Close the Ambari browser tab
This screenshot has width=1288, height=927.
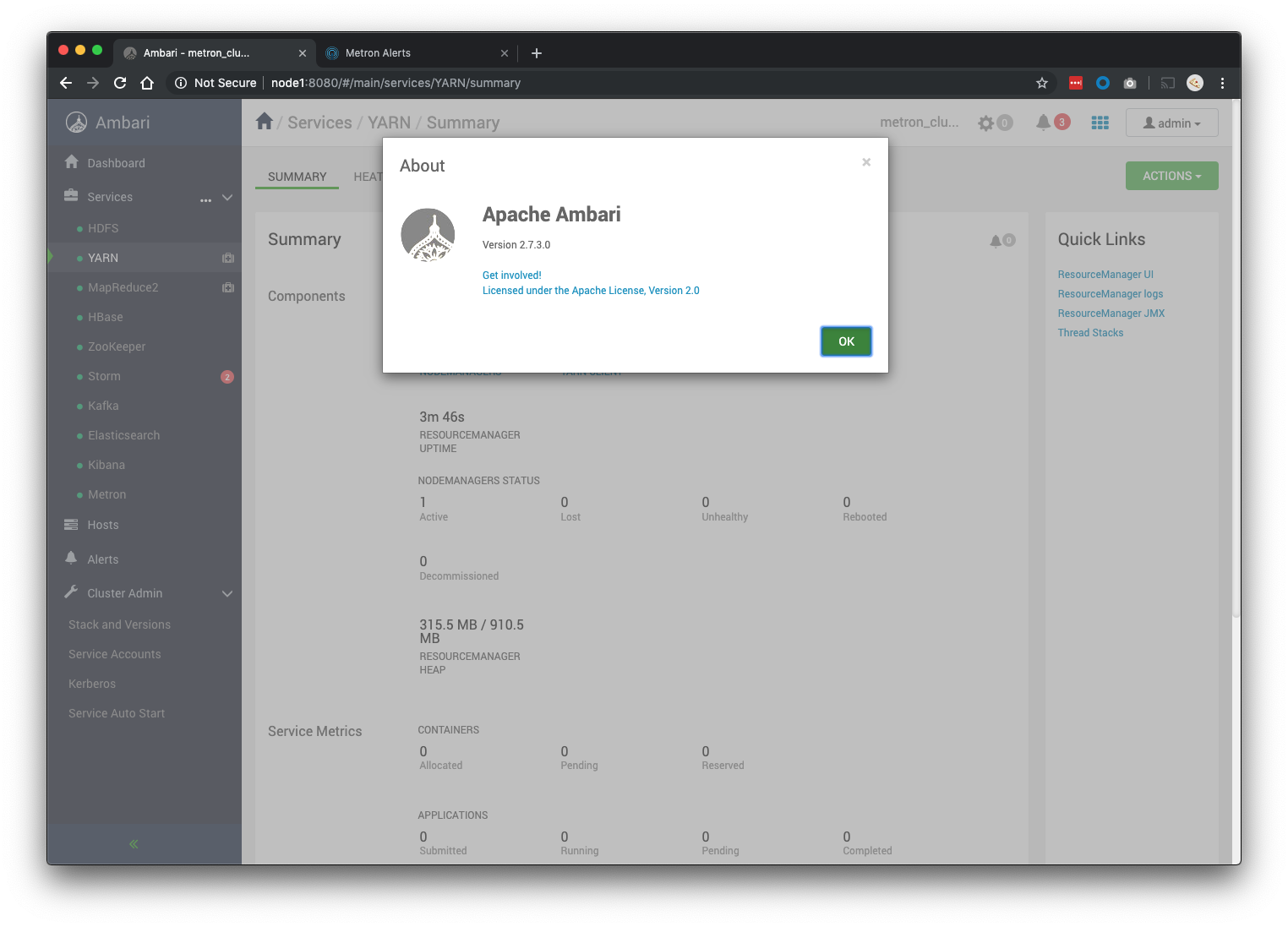[x=303, y=53]
